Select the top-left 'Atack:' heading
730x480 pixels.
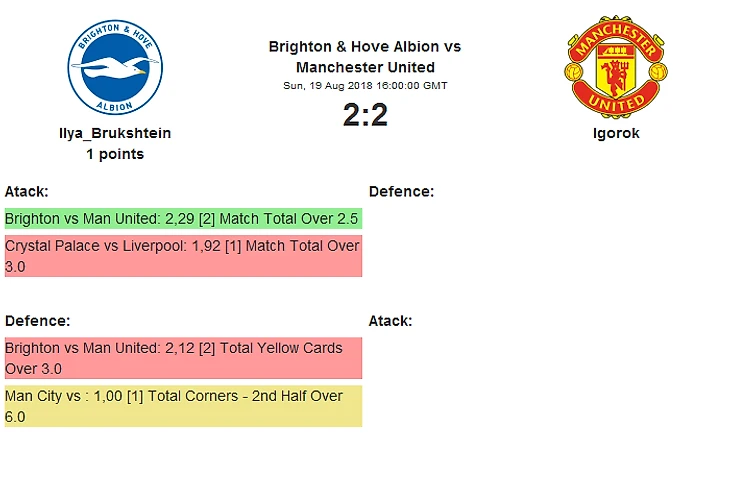(27, 191)
